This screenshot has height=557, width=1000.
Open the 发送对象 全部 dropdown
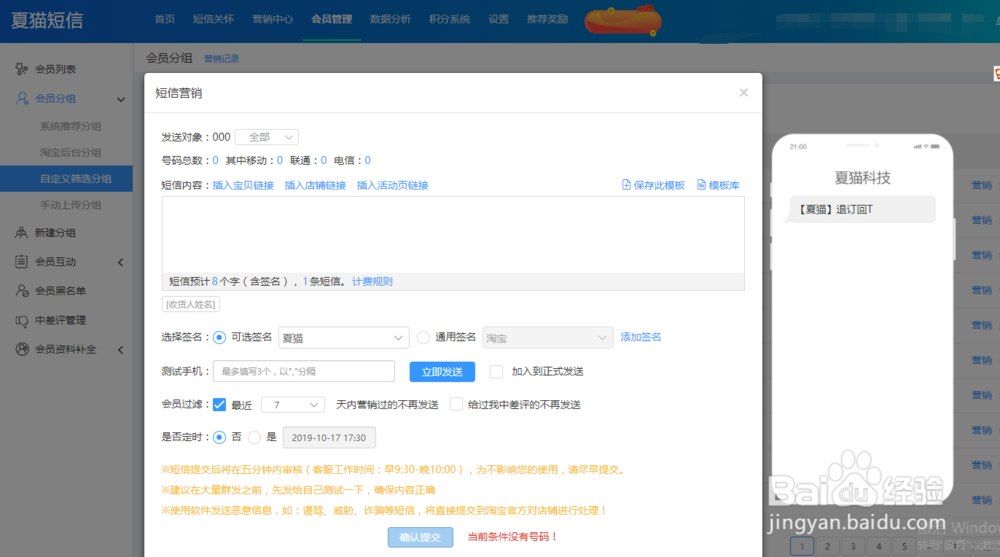(267, 137)
